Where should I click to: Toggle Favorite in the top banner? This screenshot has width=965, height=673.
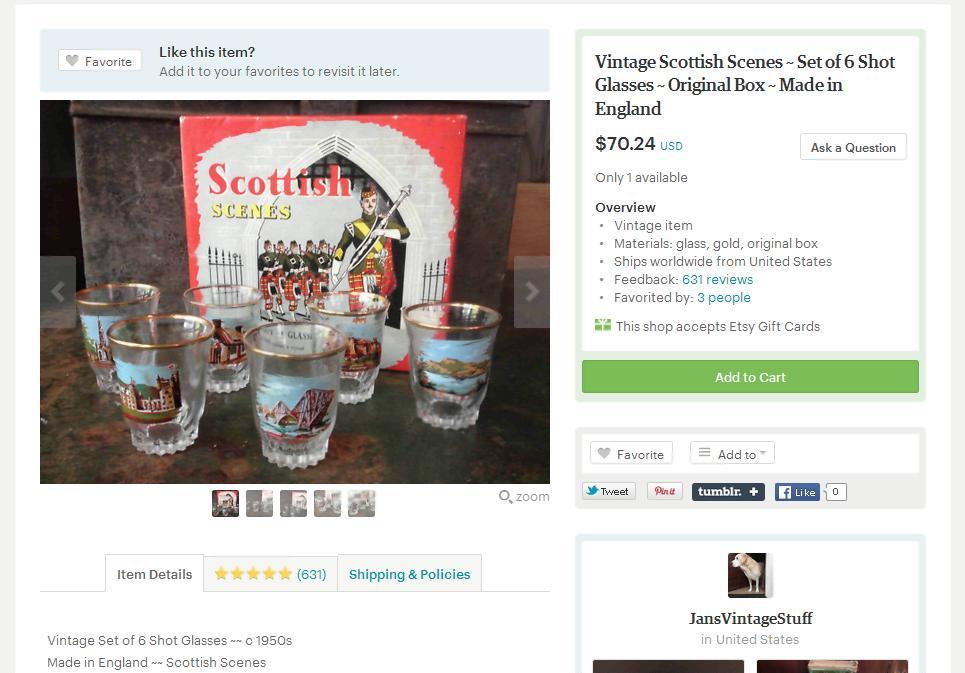coord(100,61)
